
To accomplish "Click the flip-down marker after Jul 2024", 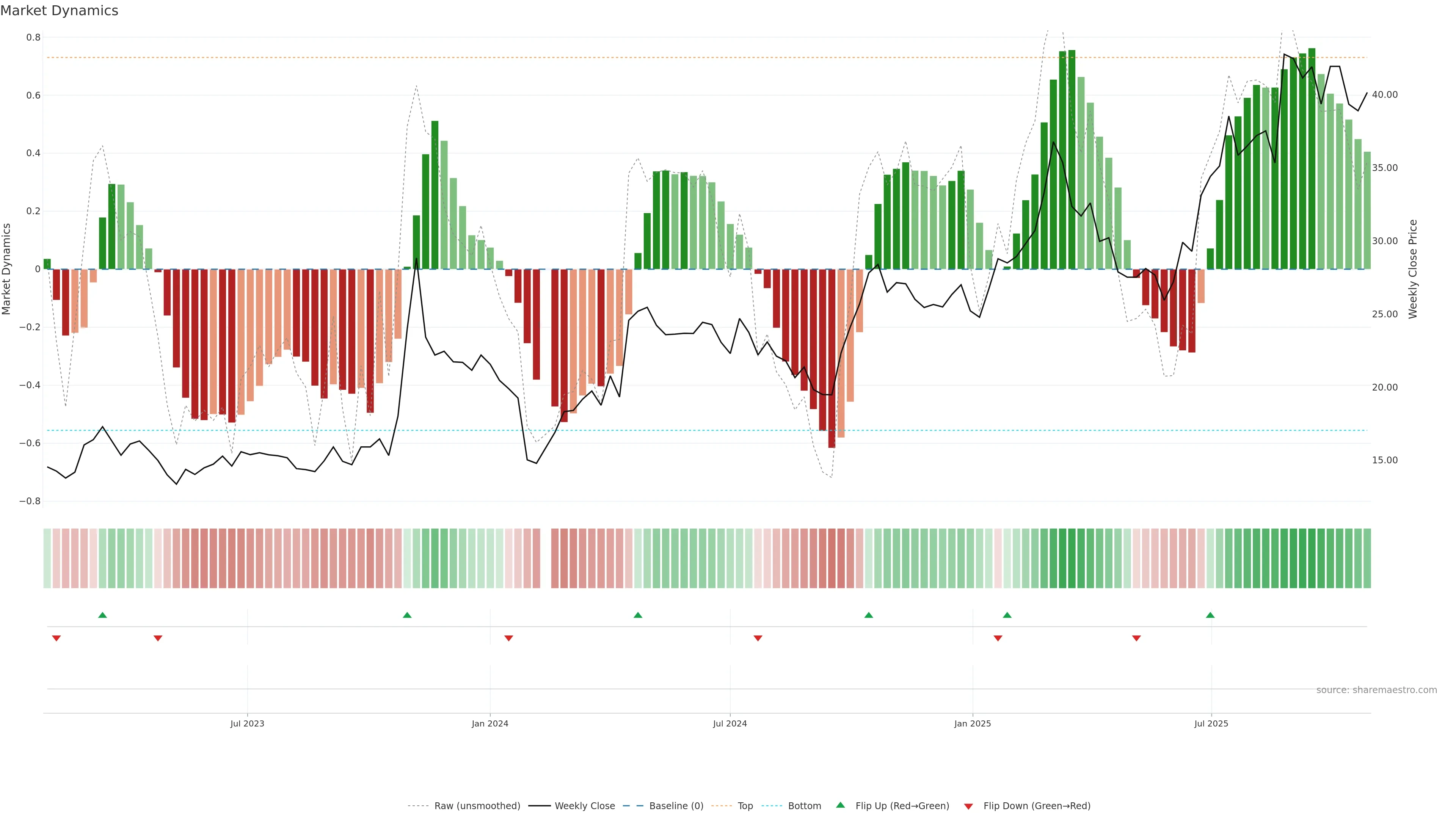I will [x=758, y=638].
